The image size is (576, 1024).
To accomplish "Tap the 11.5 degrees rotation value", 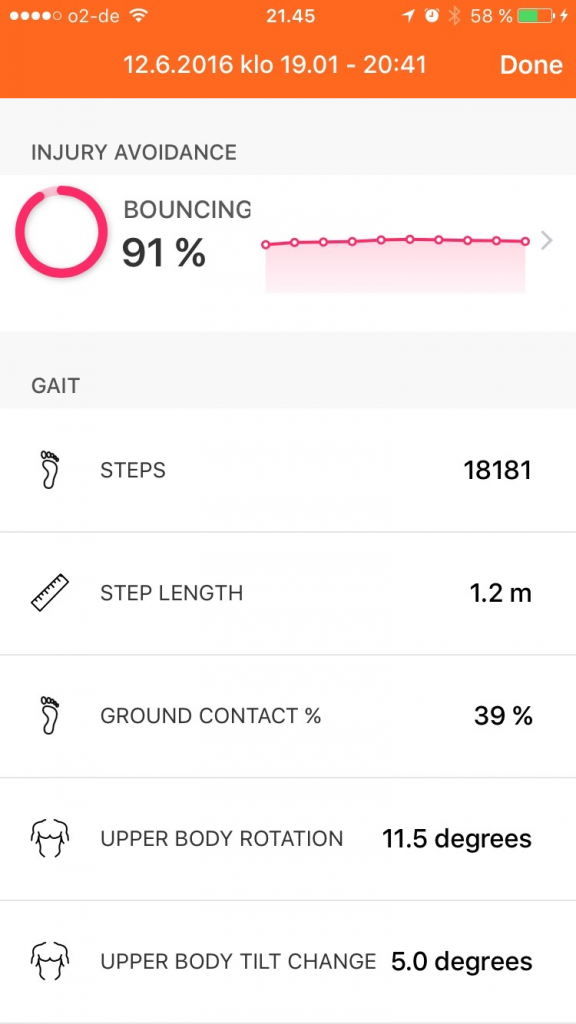I will point(456,839).
